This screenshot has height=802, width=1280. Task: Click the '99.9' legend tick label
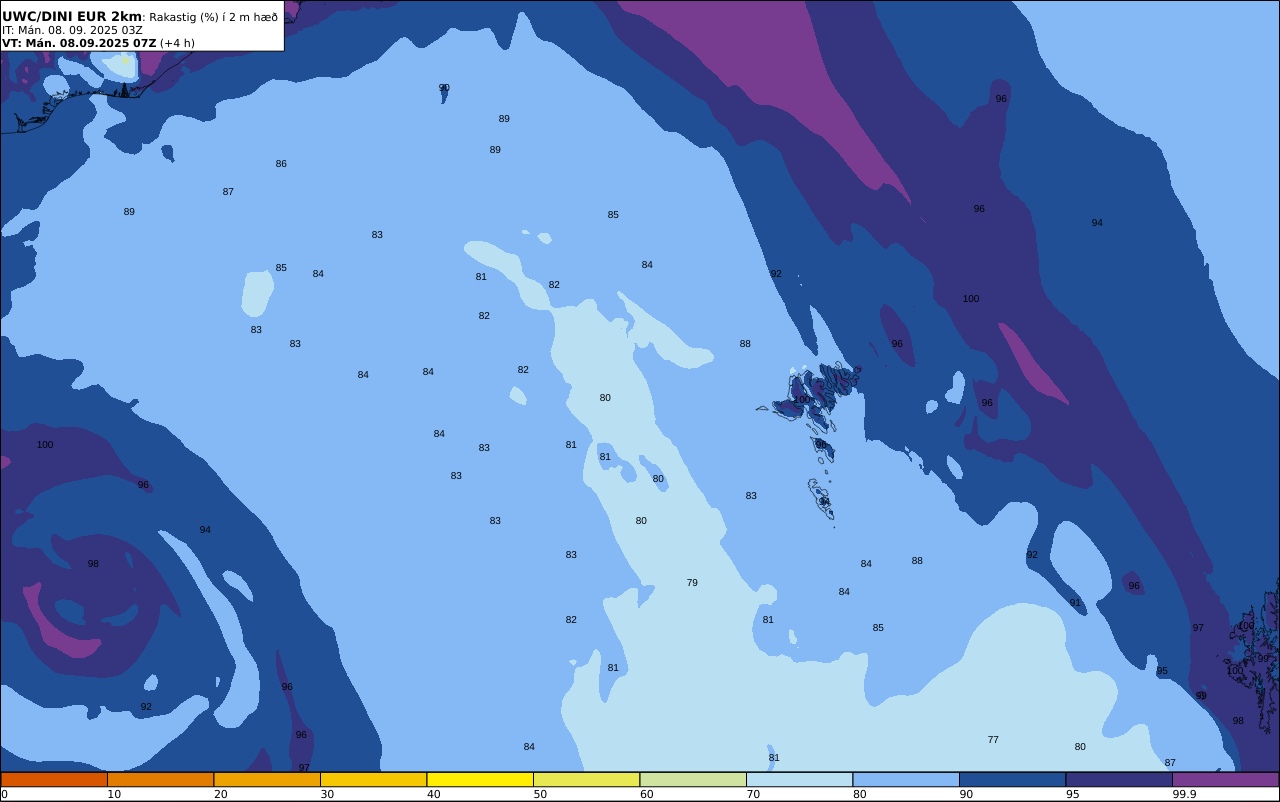(1184, 794)
